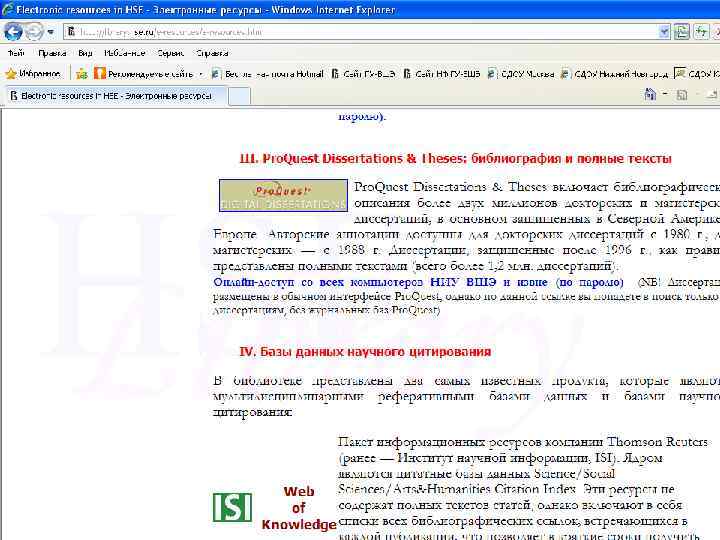Click the compatibility view icon by address bar
The width and height of the screenshot is (720, 540).
click(681, 32)
